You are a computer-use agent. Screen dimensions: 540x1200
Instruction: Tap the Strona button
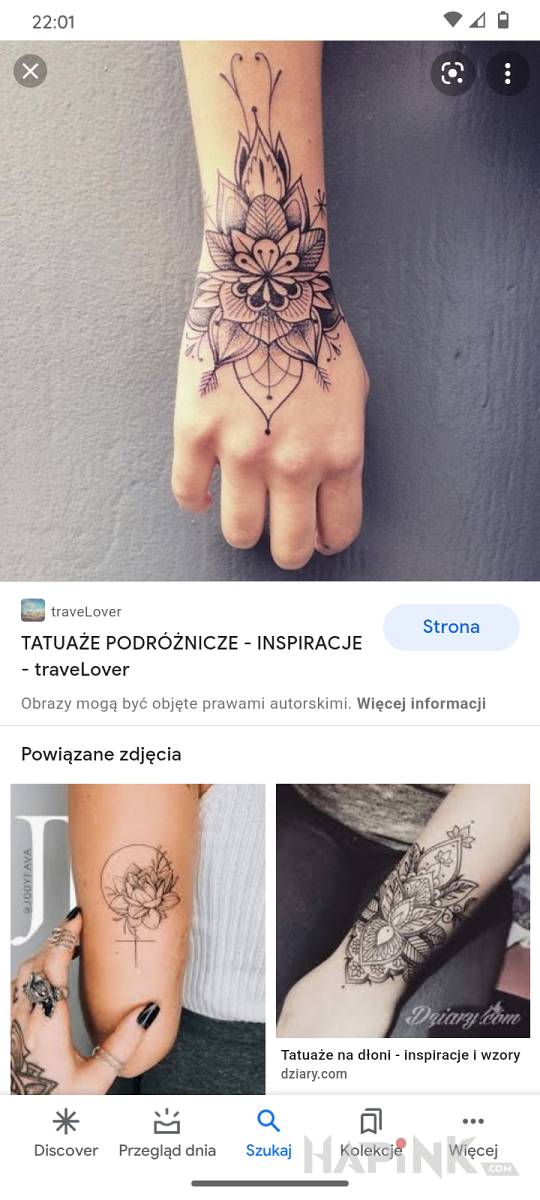(451, 627)
